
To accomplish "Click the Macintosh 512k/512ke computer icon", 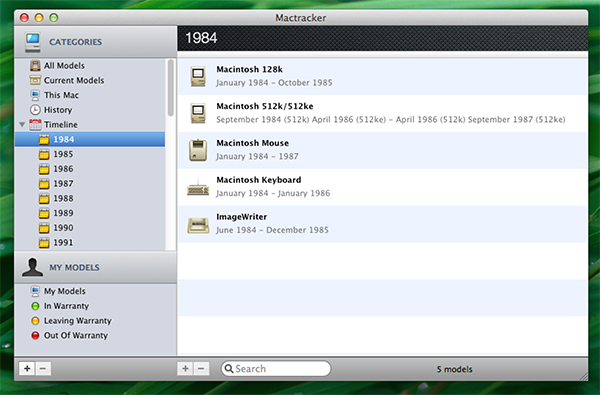I will tap(198, 113).
